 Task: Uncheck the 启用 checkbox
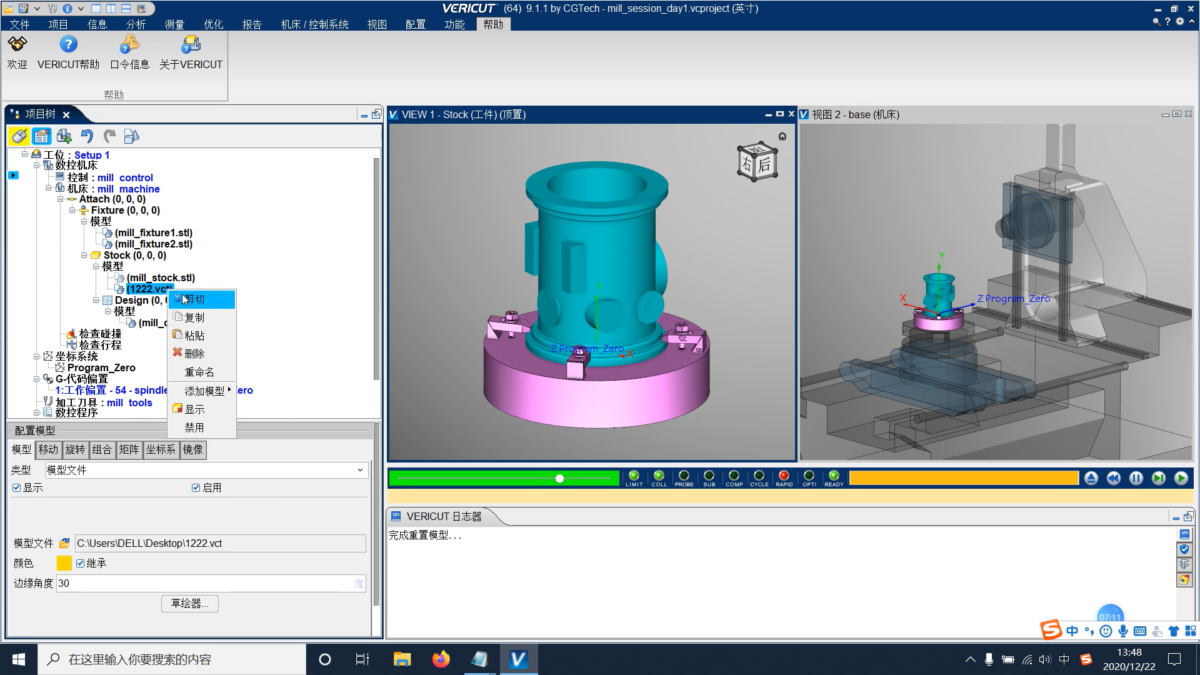[196, 488]
